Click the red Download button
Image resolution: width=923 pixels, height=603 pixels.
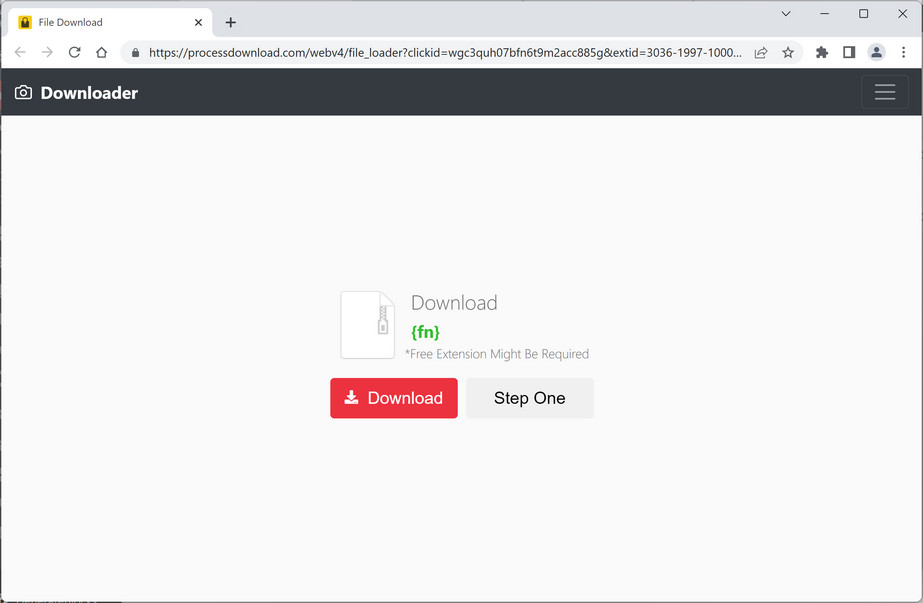tap(393, 398)
